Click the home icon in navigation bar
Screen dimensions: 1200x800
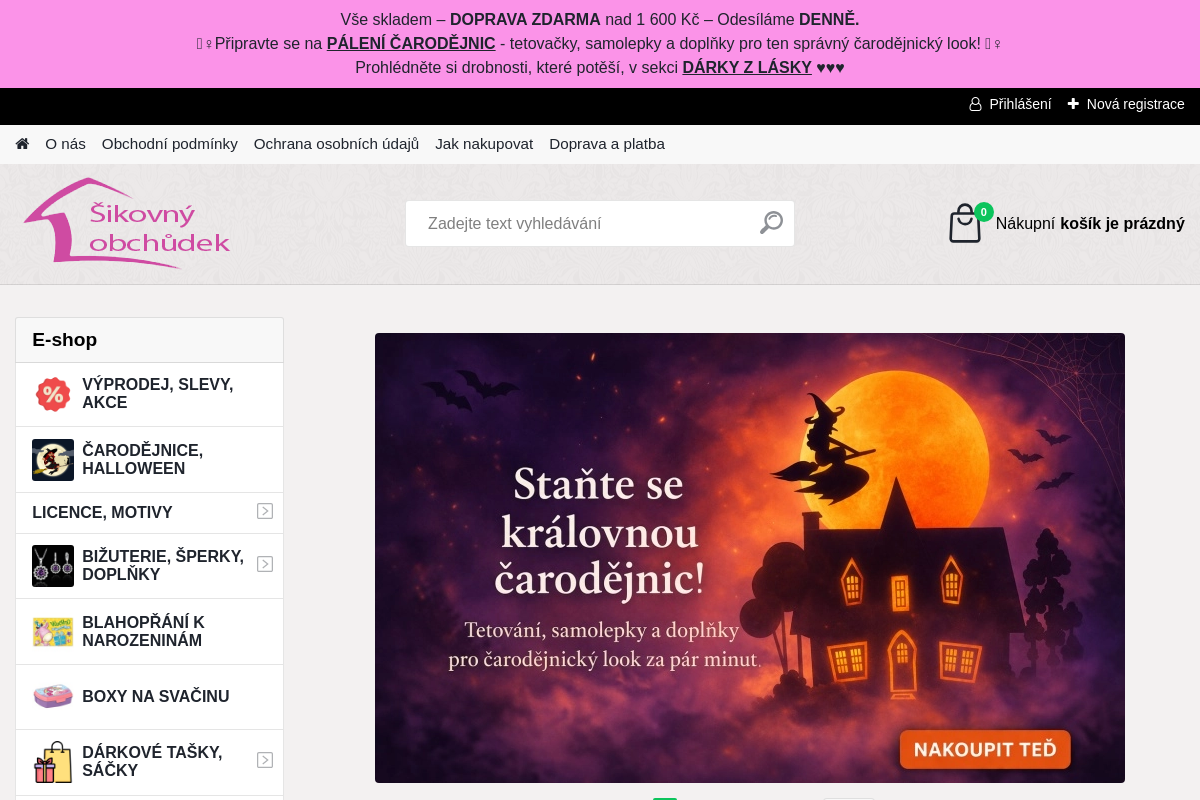click(22, 144)
